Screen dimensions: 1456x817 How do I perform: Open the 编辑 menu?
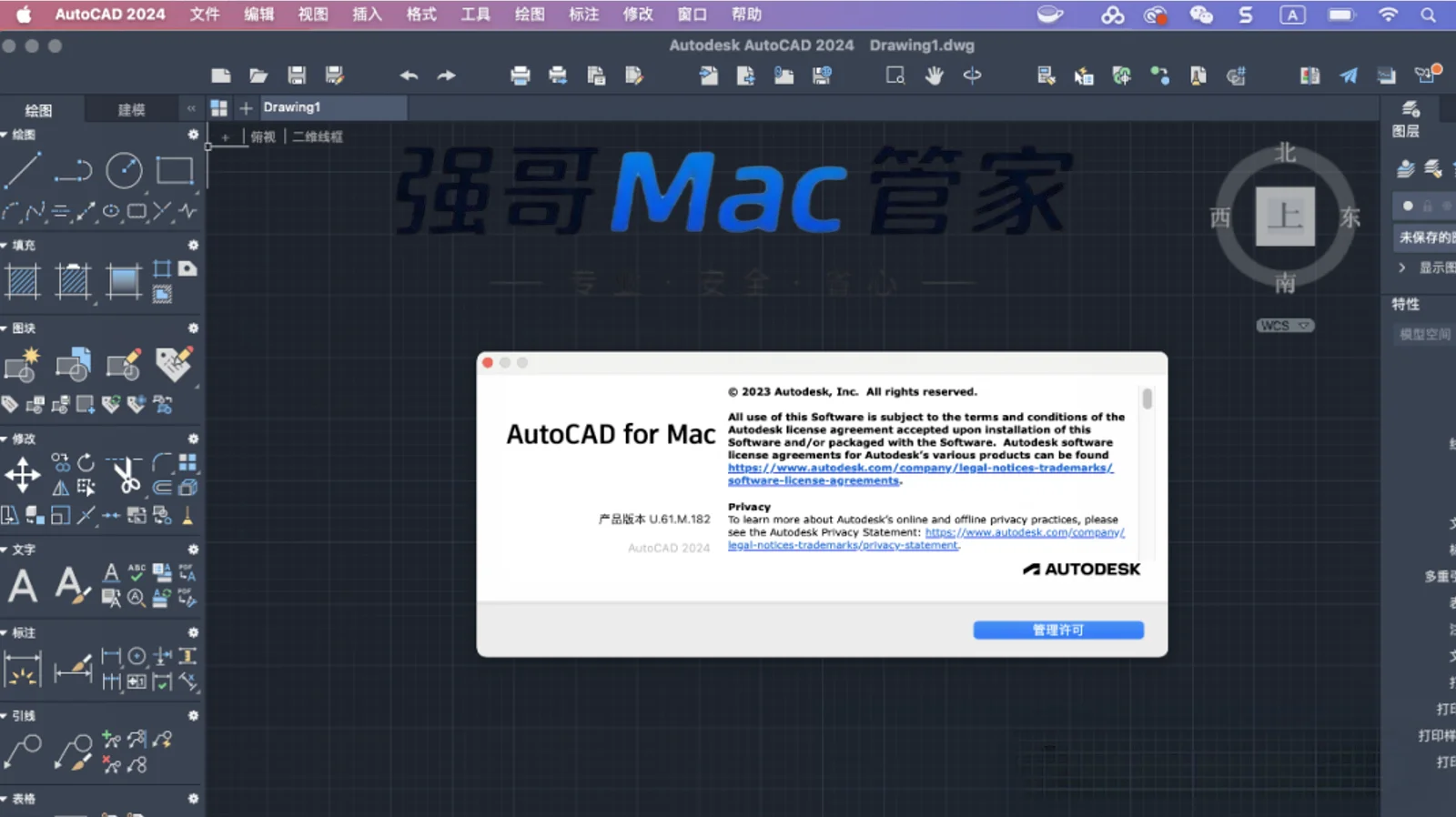(259, 15)
